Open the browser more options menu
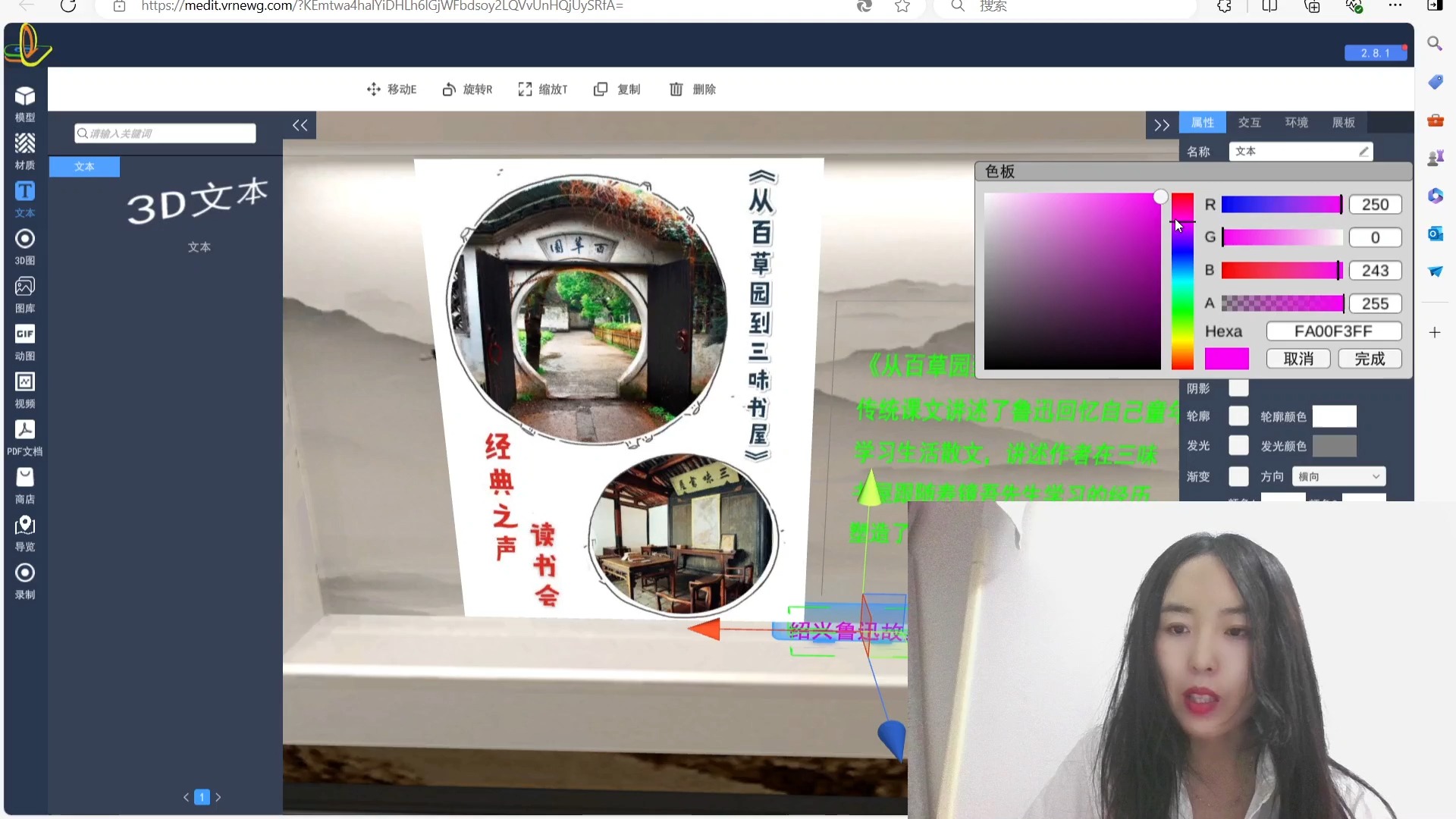 [x=1395, y=6]
